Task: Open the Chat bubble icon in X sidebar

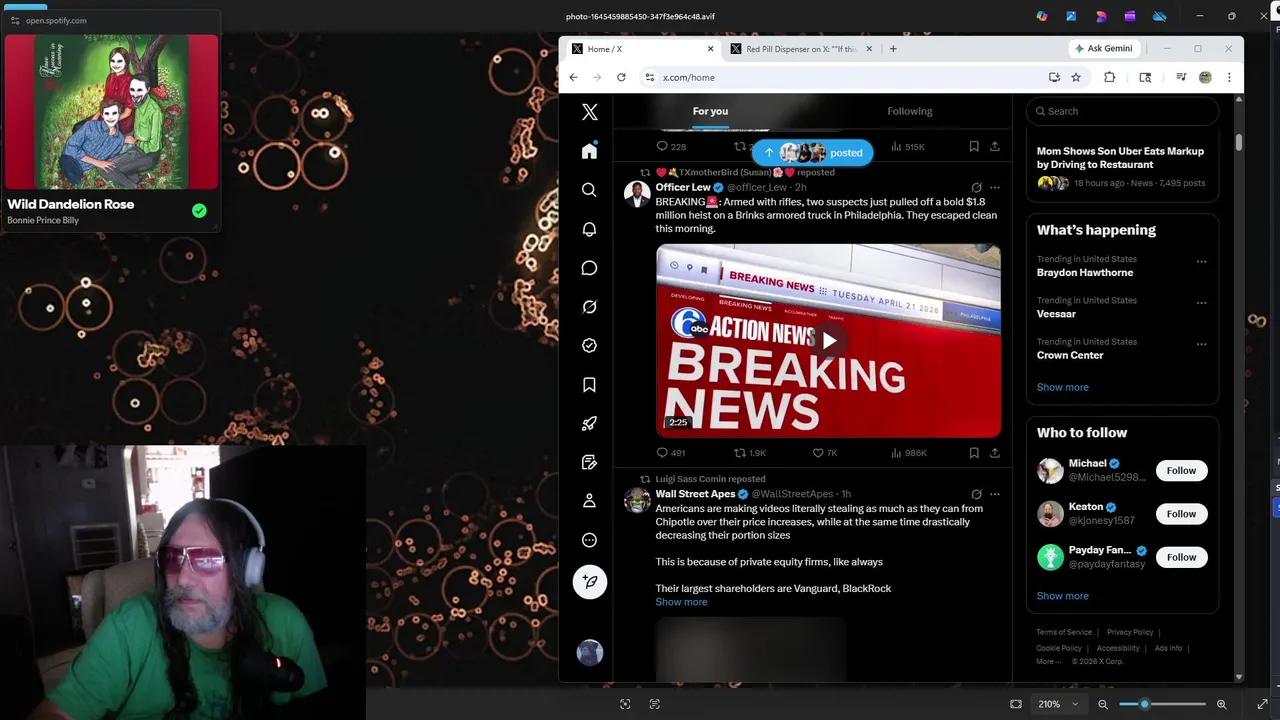Action: [x=589, y=268]
